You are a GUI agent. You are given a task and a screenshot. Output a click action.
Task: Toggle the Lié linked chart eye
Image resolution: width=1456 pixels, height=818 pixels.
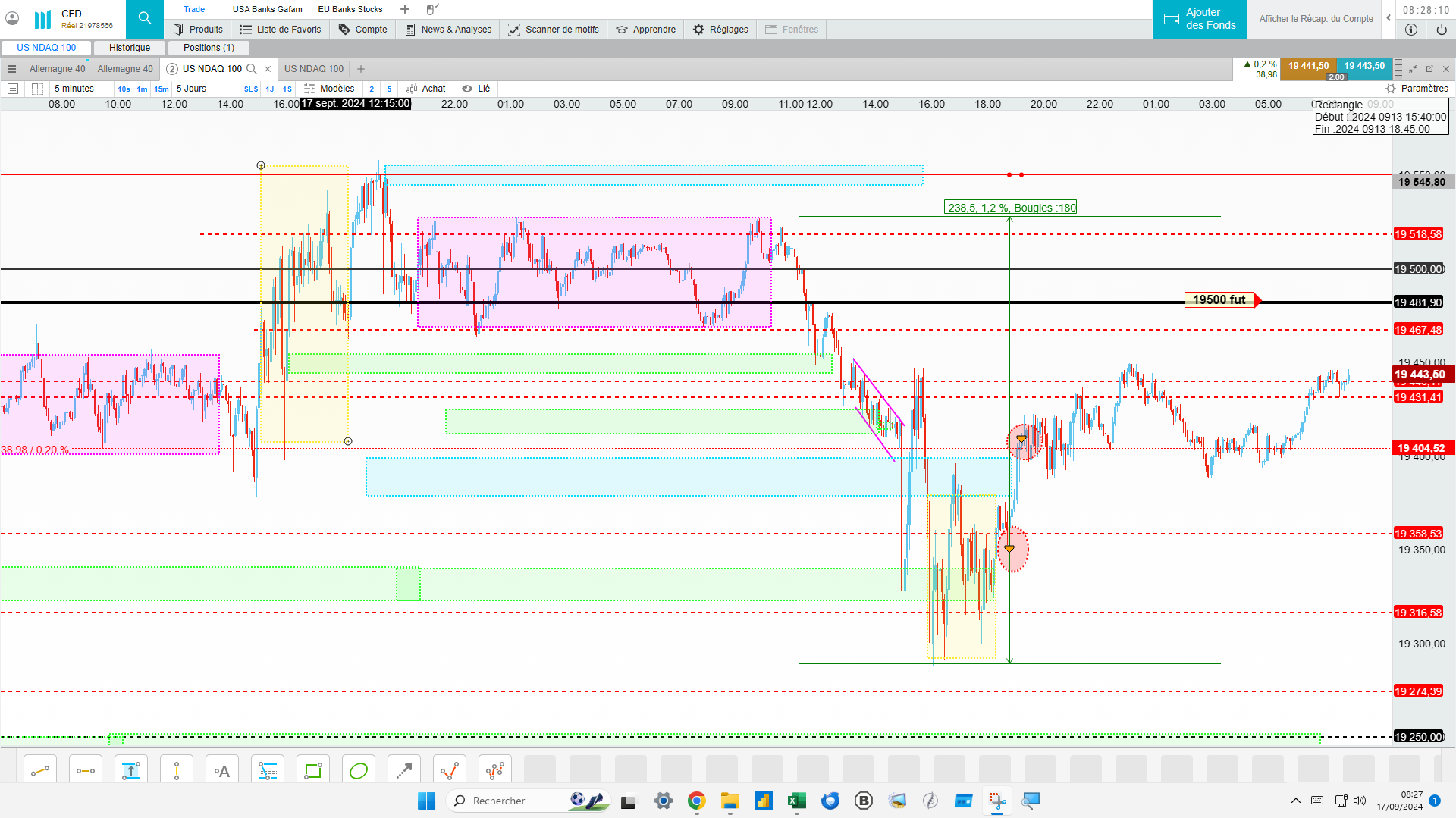click(476, 89)
